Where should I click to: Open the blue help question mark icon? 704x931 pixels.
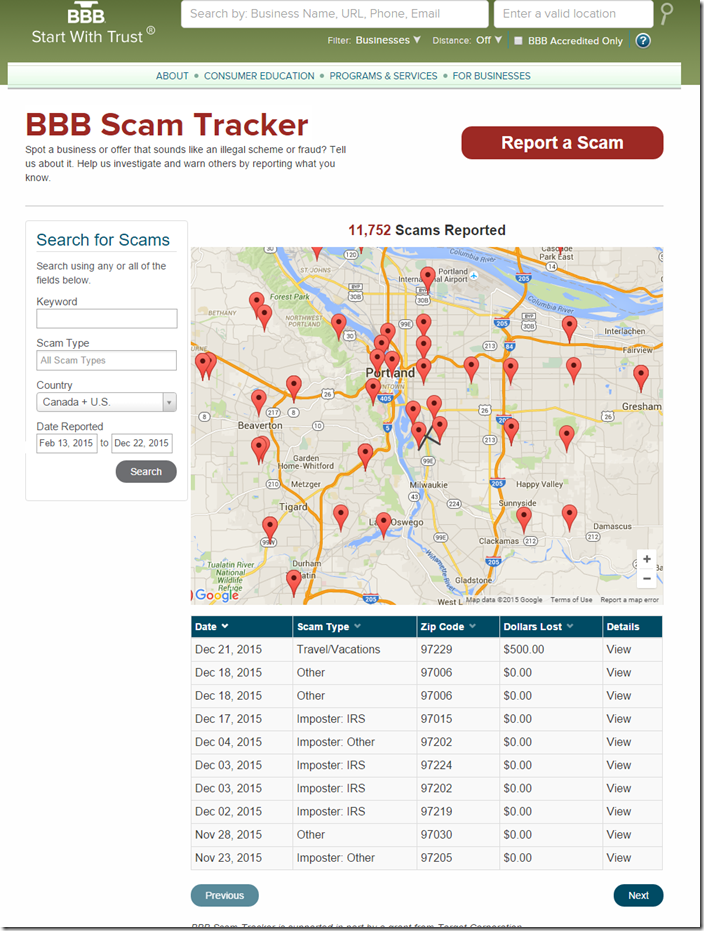643,40
